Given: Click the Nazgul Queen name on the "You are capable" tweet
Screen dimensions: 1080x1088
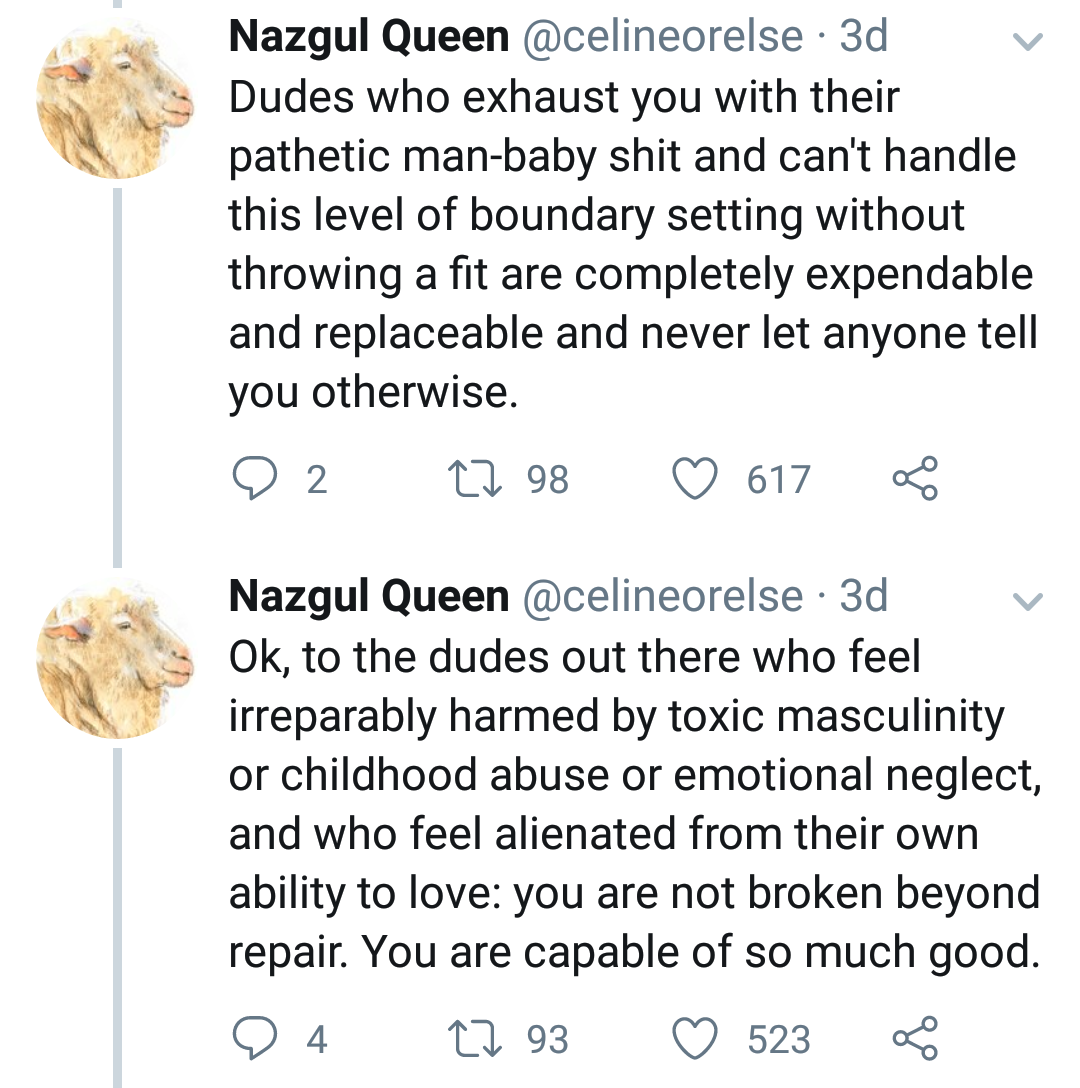Looking at the screenshot, I should (x=368, y=597).
